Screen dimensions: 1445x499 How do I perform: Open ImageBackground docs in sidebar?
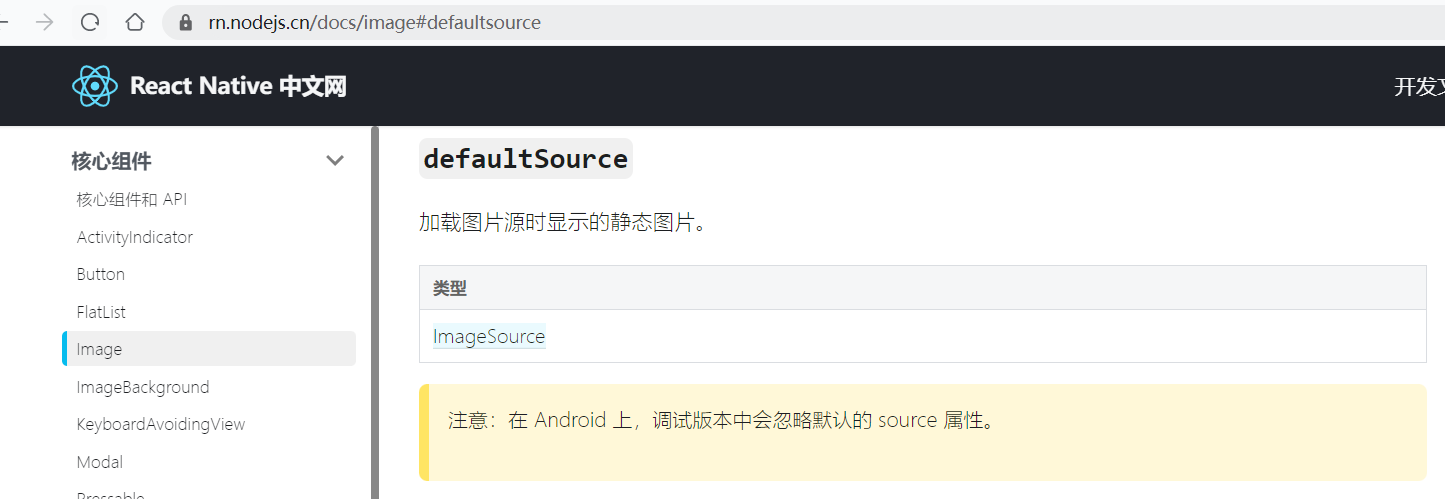coord(143,387)
